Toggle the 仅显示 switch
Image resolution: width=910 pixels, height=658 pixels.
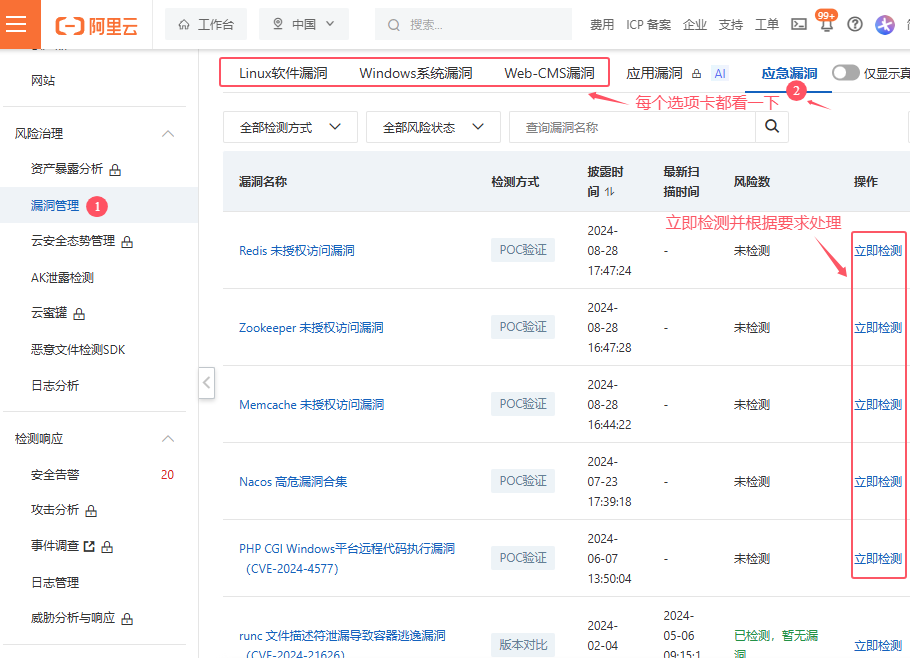pyautogui.click(x=845, y=73)
